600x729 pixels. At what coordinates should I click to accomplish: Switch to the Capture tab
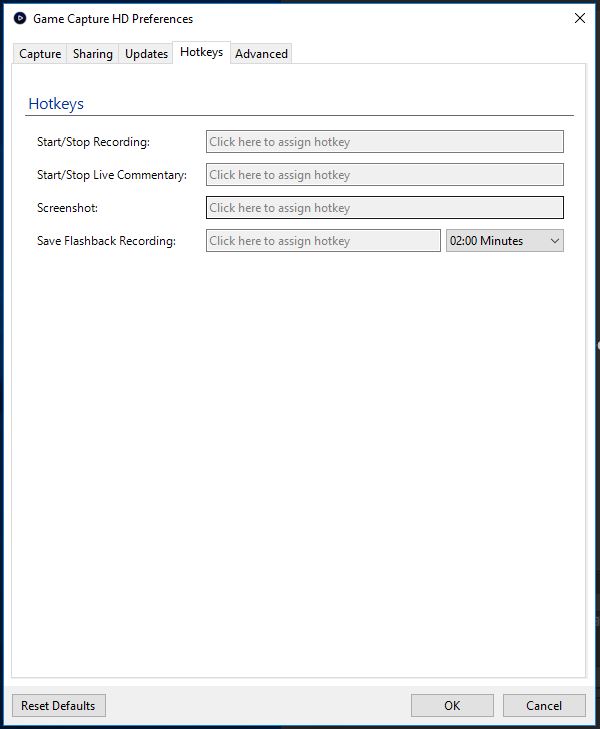click(x=40, y=54)
